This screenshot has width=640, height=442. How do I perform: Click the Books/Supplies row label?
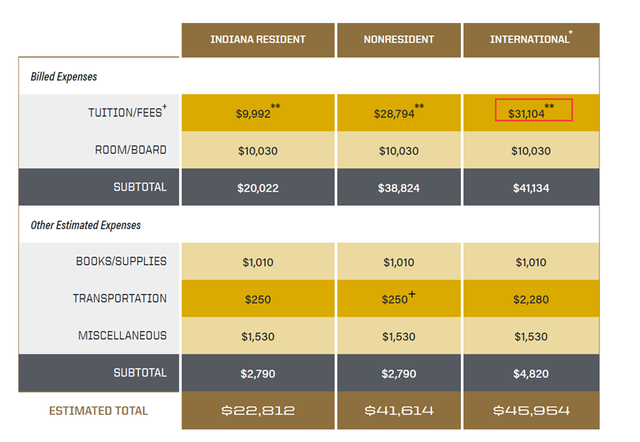pos(121,262)
